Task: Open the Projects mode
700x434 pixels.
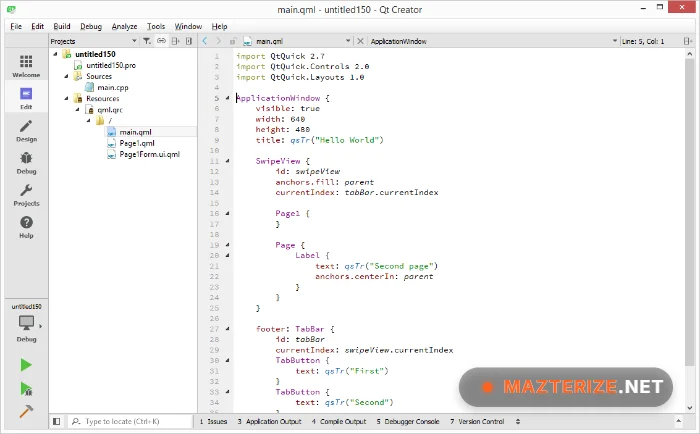Action: tap(26, 195)
